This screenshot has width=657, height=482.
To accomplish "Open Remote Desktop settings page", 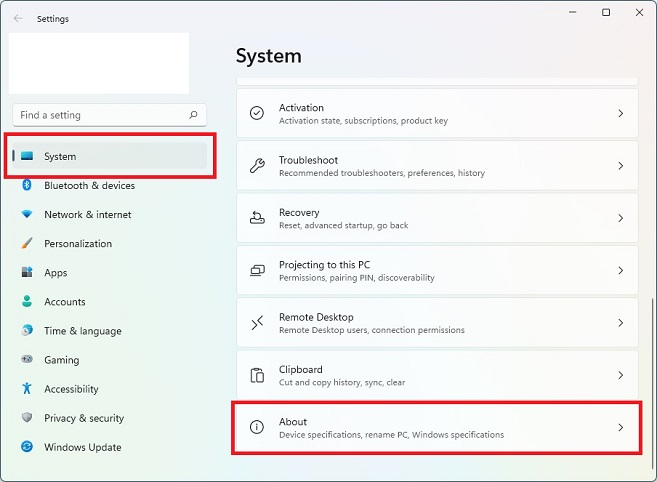I will (x=437, y=323).
